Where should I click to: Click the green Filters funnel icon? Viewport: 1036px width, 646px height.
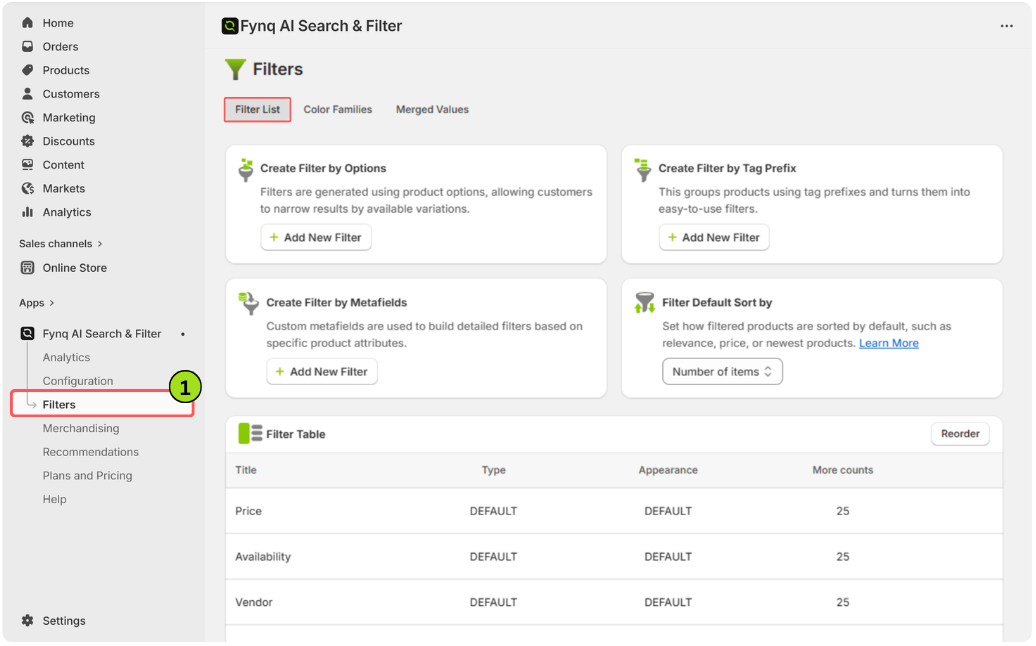pyautogui.click(x=235, y=69)
